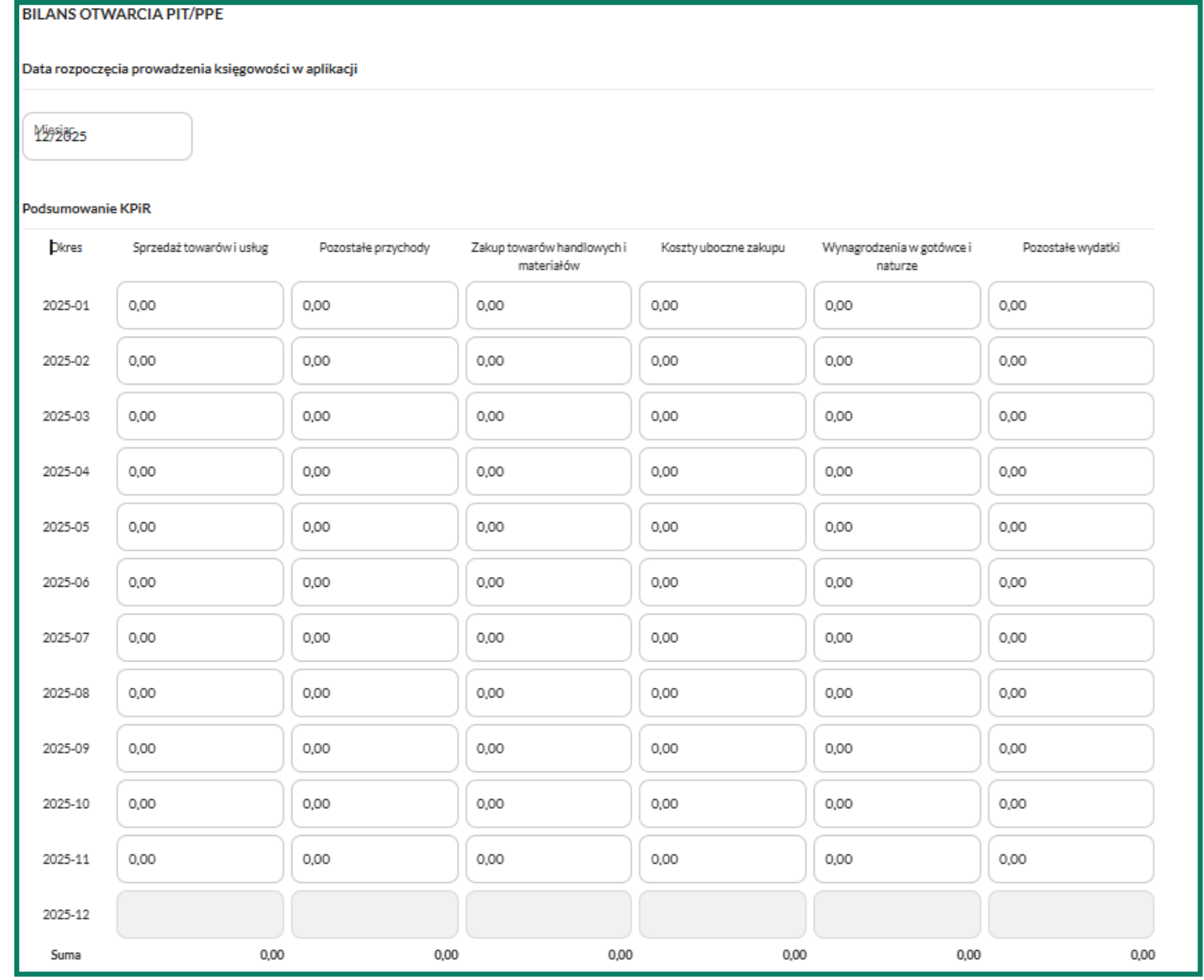Image resolution: width=1204 pixels, height=980 pixels.
Task: Edit 2025-10 Koszty uboczne zakupu field
Action: [x=722, y=803]
